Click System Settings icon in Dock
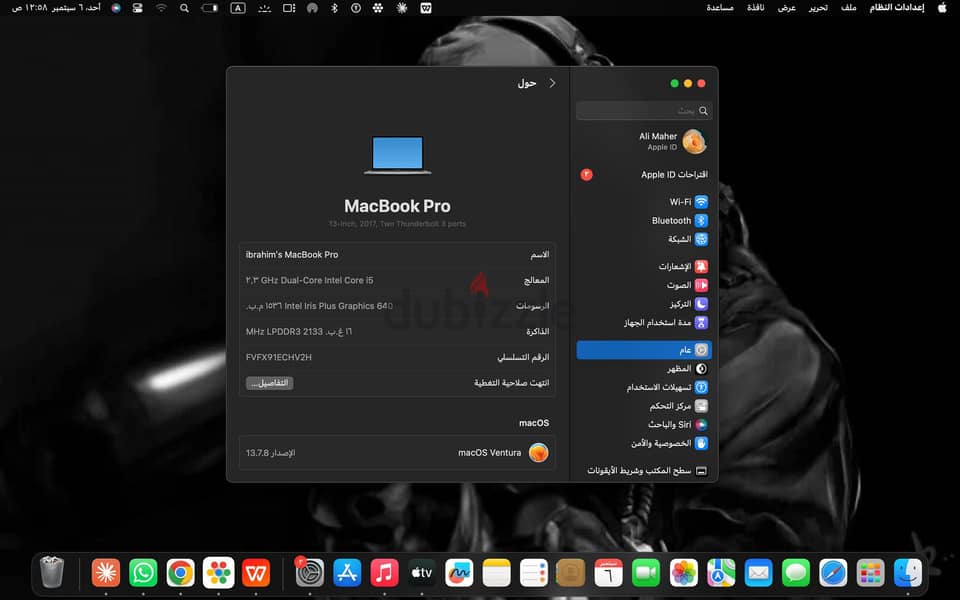960x600 pixels. [310, 574]
